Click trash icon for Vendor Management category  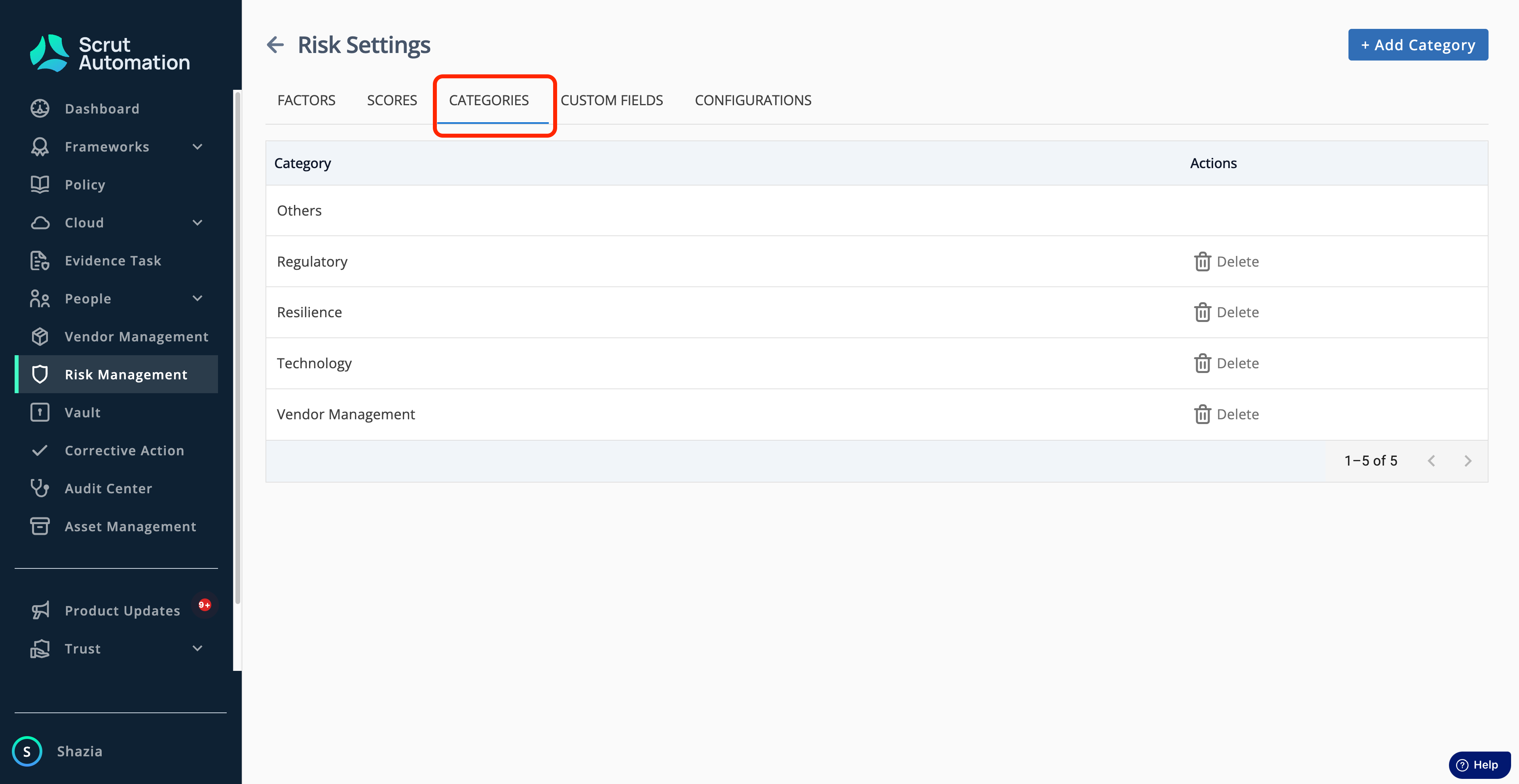[1202, 415]
